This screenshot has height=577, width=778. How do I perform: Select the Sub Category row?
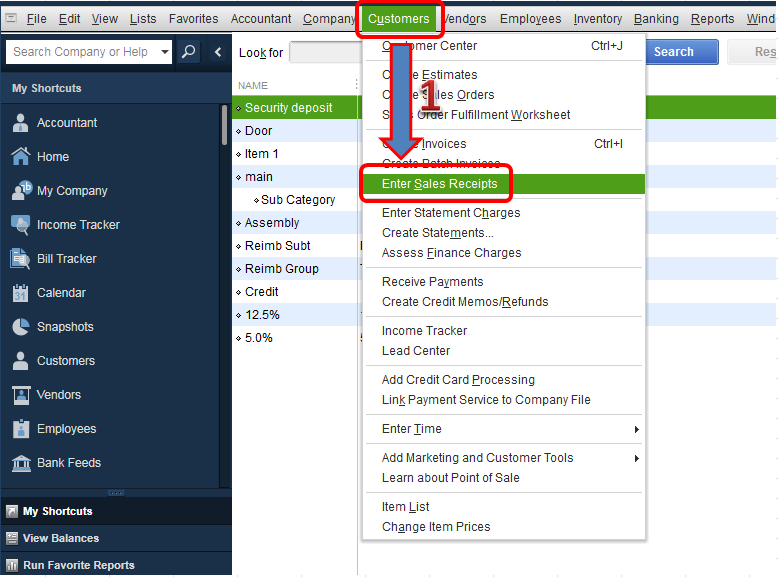coord(295,199)
